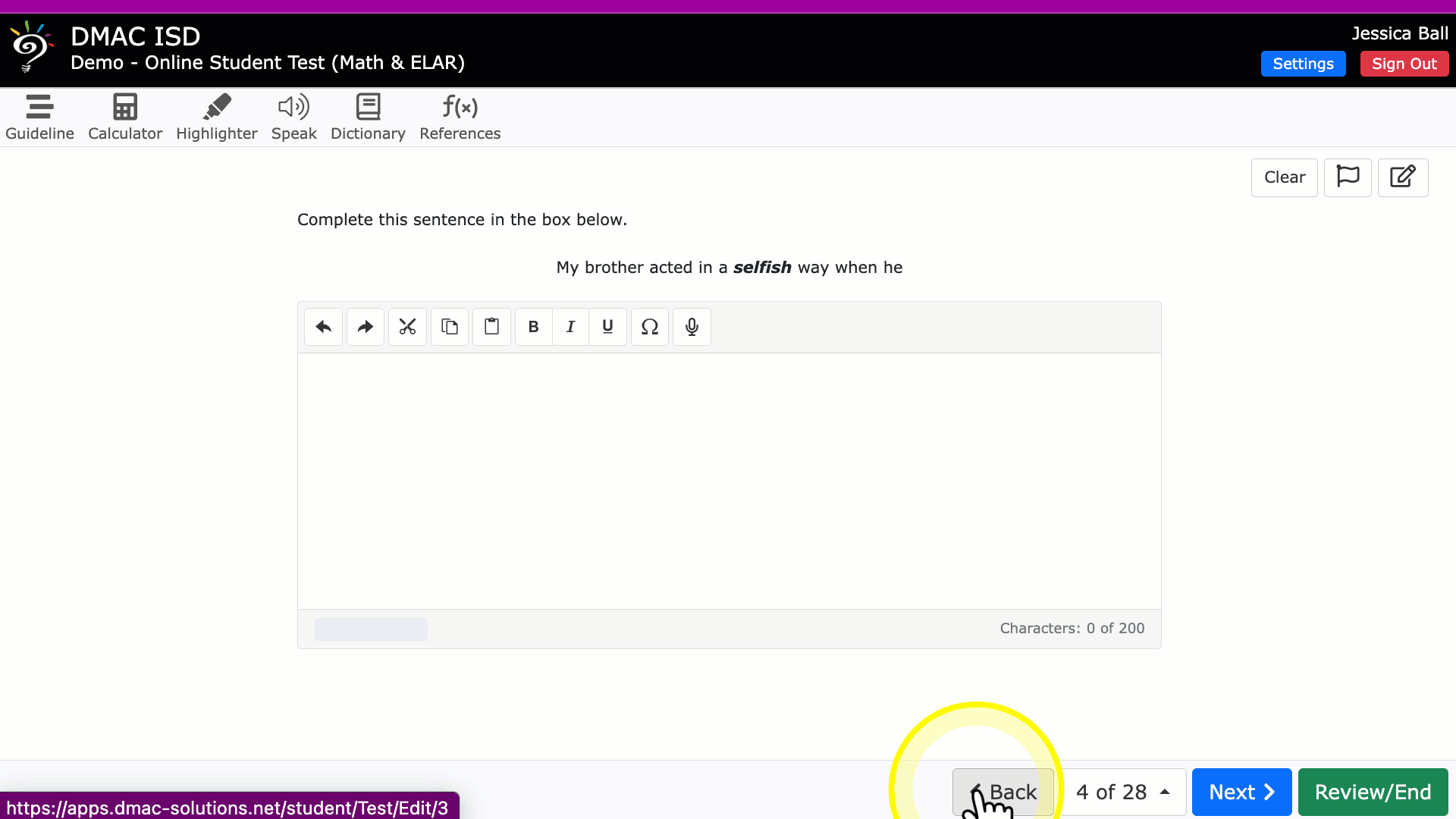Sign out of the test

point(1404,64)
